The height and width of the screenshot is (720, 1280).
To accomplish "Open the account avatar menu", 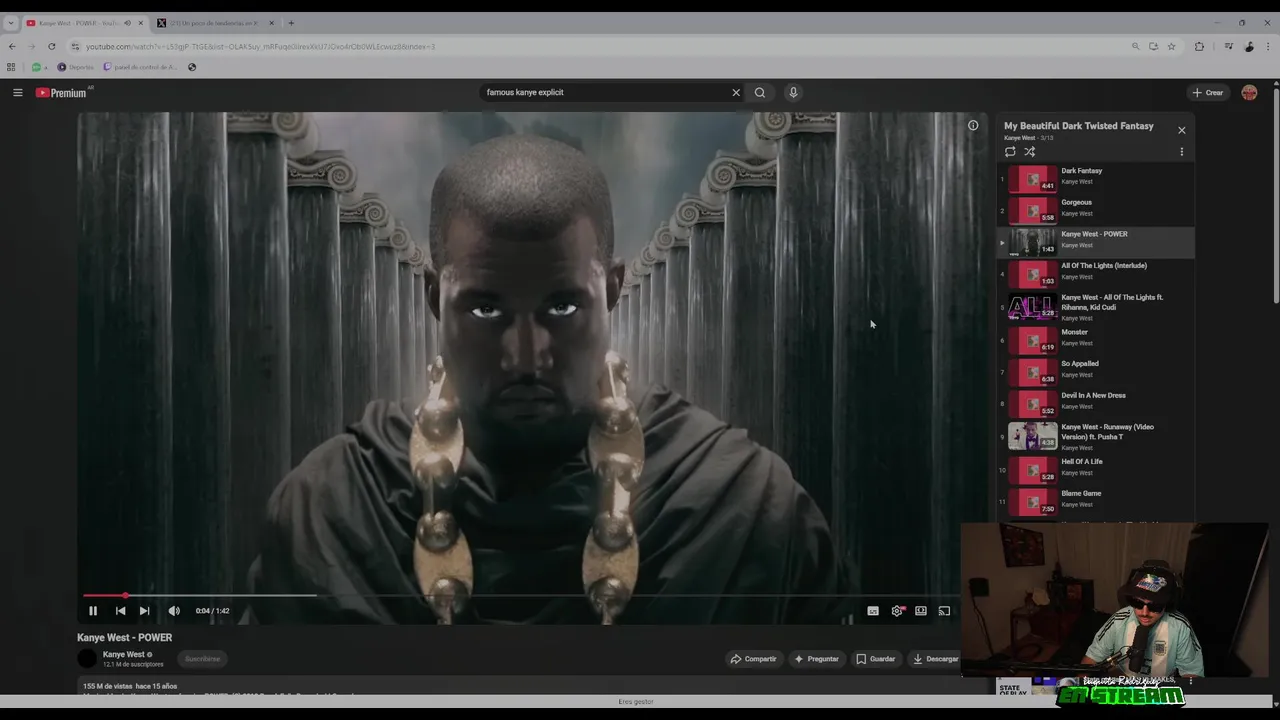I will click(1249, 92).
